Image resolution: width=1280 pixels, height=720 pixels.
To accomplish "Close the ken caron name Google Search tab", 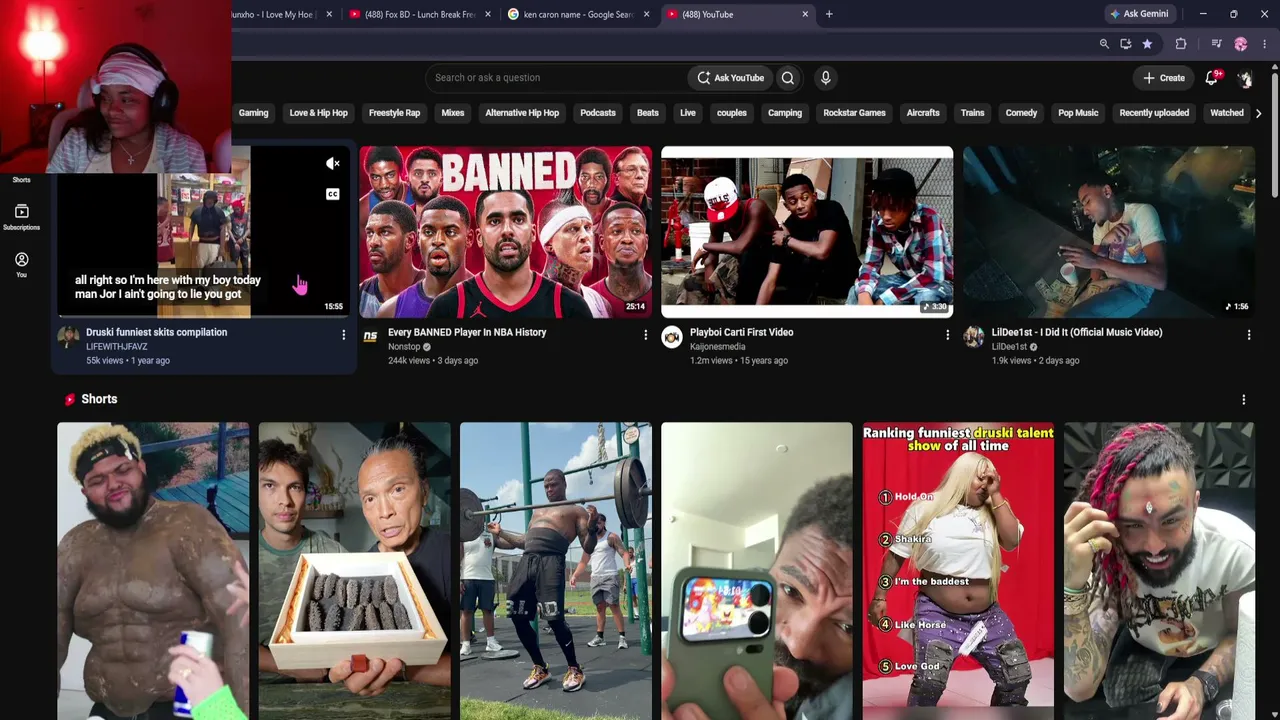I will pyautogui.click(x=646, y=14).
